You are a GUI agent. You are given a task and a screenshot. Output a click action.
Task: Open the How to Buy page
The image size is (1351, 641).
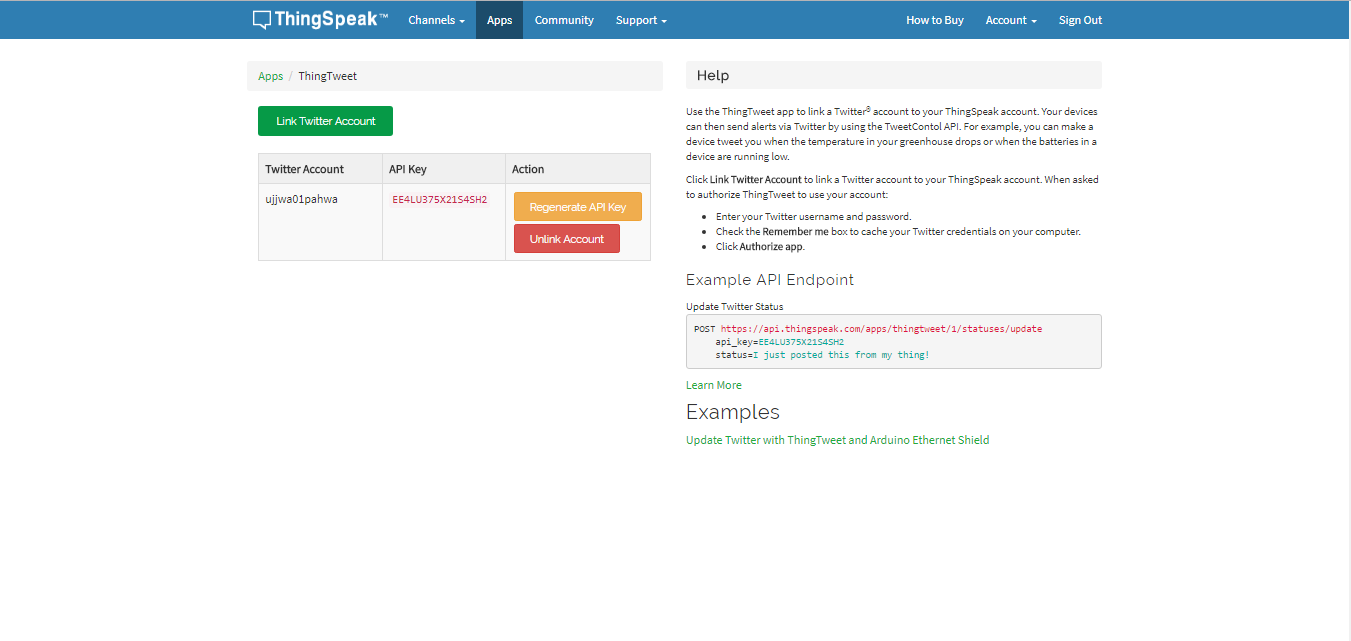pos(935,20)
